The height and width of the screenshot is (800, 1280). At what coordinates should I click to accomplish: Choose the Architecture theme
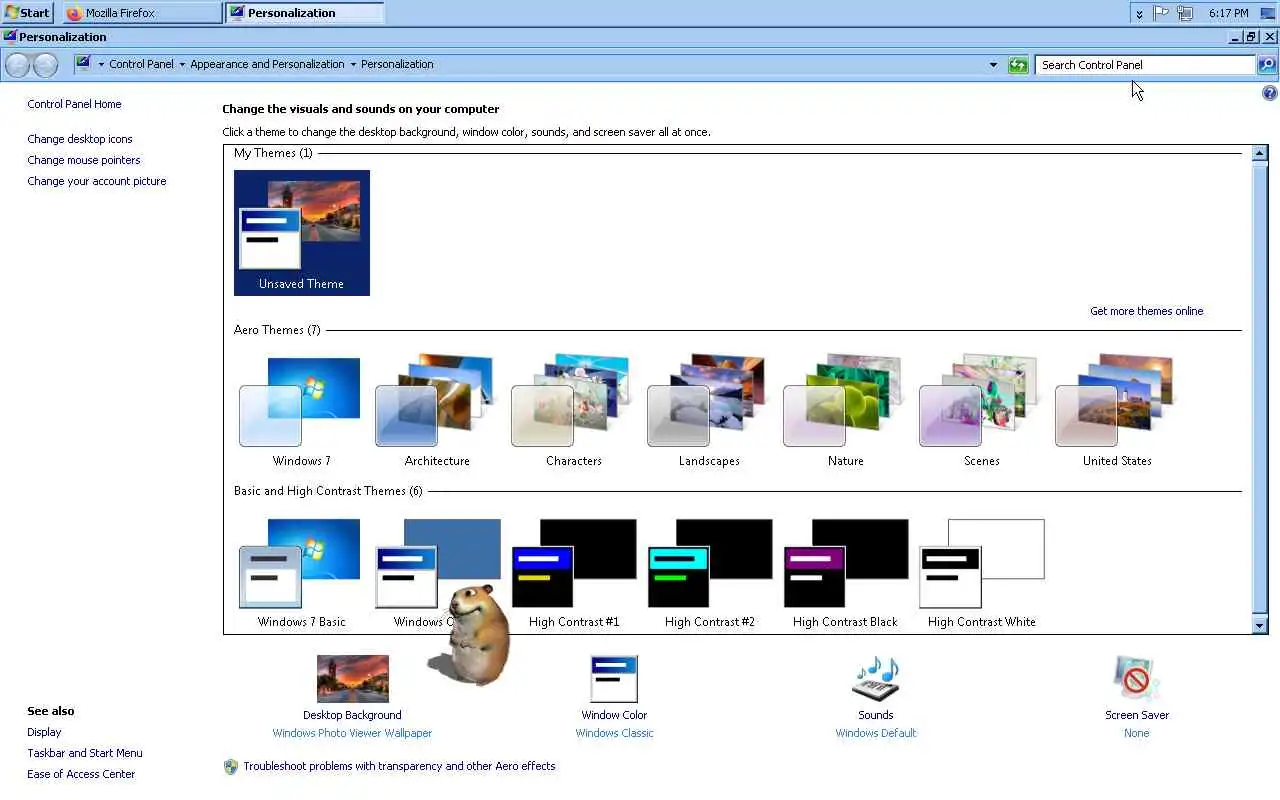(x=437, y=412)
